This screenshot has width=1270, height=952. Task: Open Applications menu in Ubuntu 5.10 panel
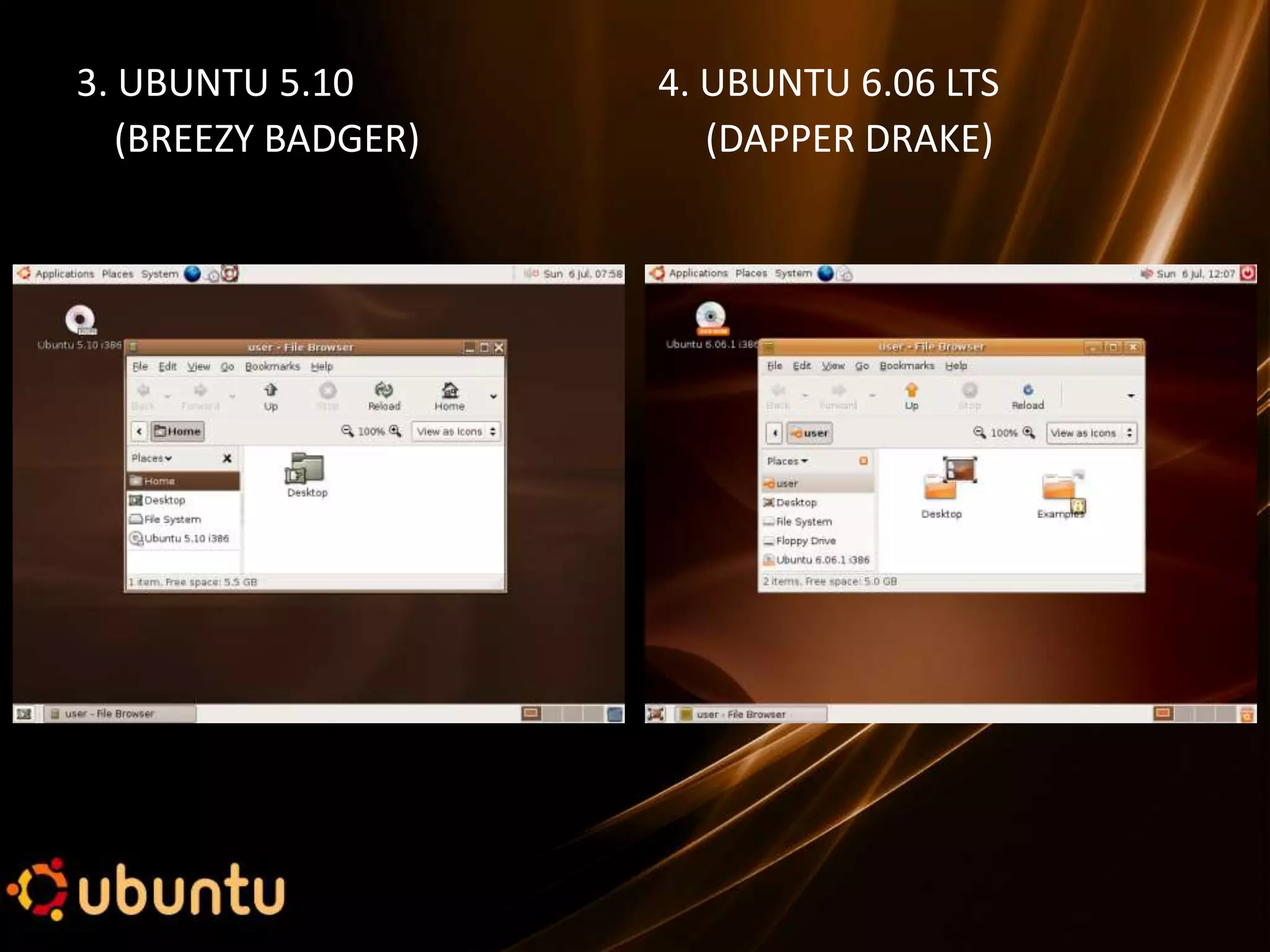click(x=64, y=274)
